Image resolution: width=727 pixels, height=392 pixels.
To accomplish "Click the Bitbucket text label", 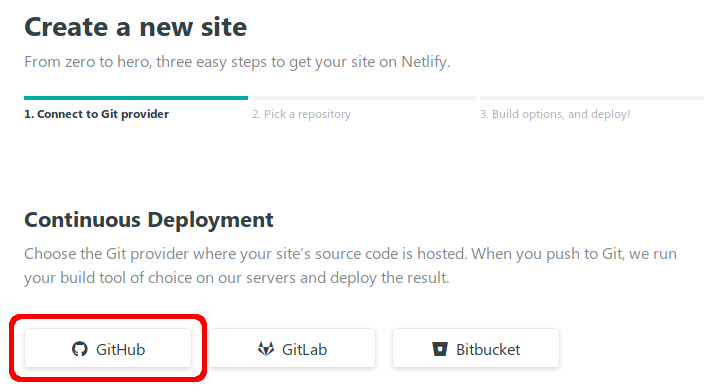I will 488,349.
